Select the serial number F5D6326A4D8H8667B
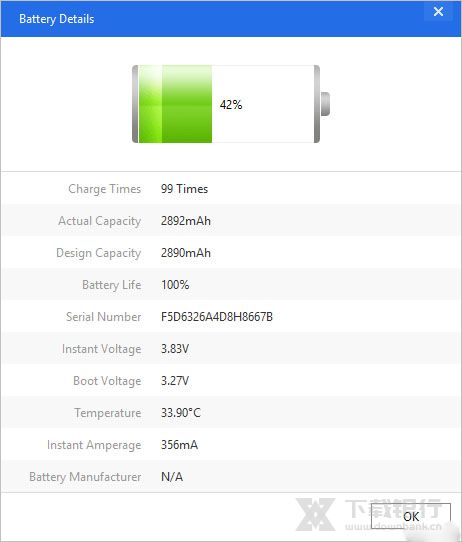This screenshot has height=542, width=462. (x=217, y=317)
